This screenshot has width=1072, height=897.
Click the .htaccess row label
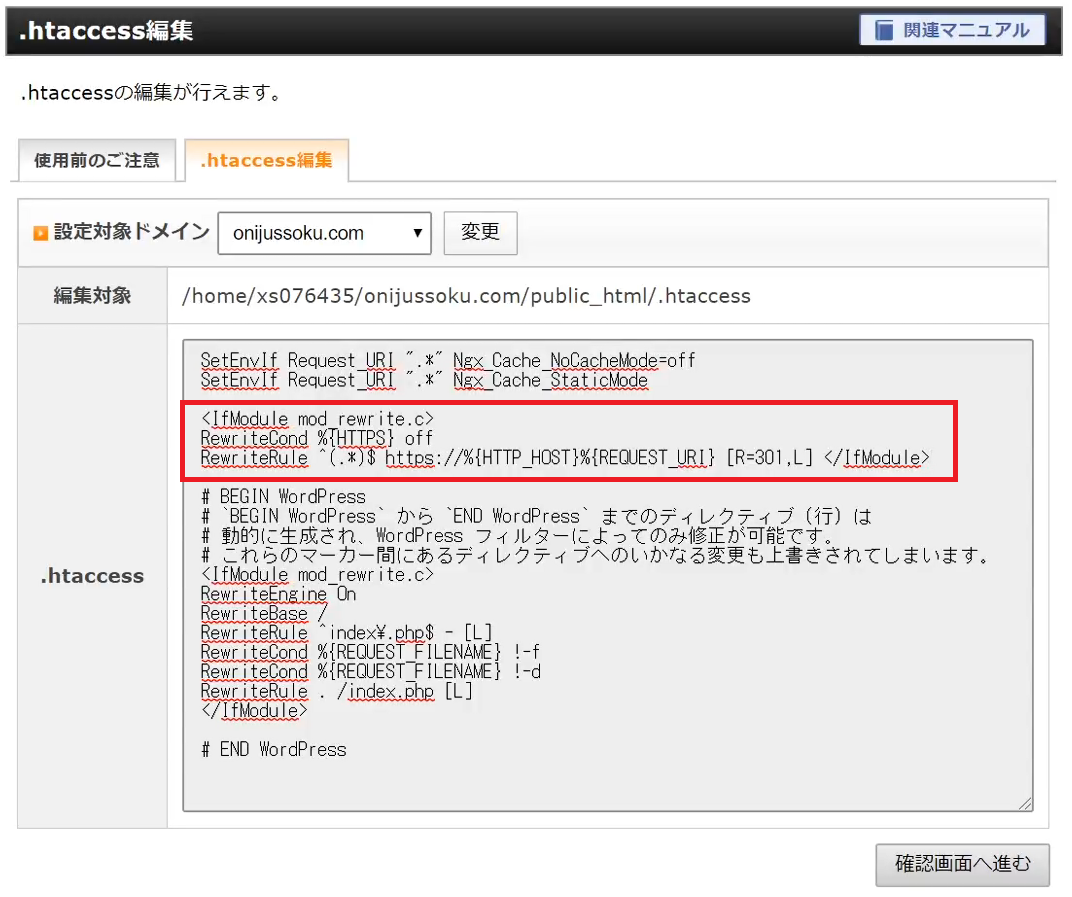(92, 576)
